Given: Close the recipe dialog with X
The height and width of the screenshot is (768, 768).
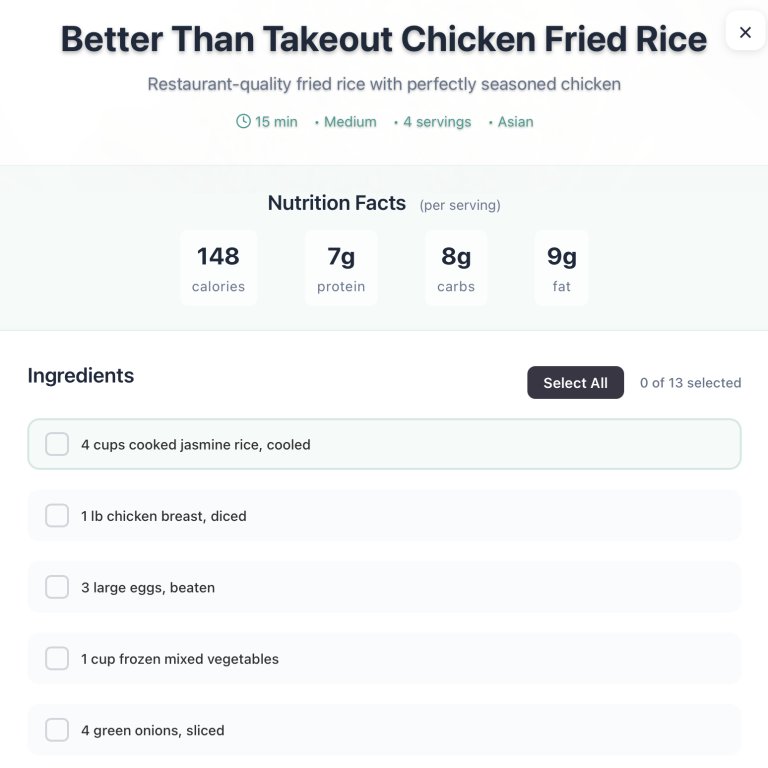Looking at the screenshot, I should (745, 32).
